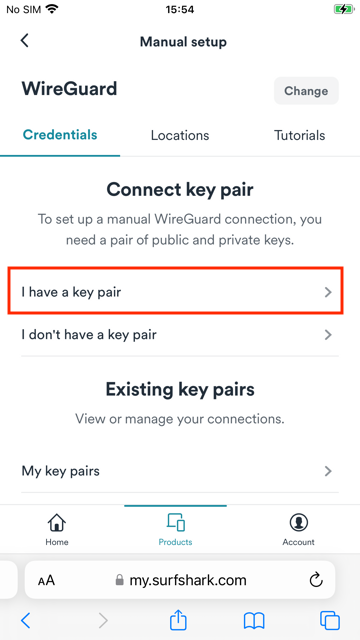Expand the My key pairs chevron
360x640 pixels.
[328, 471]
